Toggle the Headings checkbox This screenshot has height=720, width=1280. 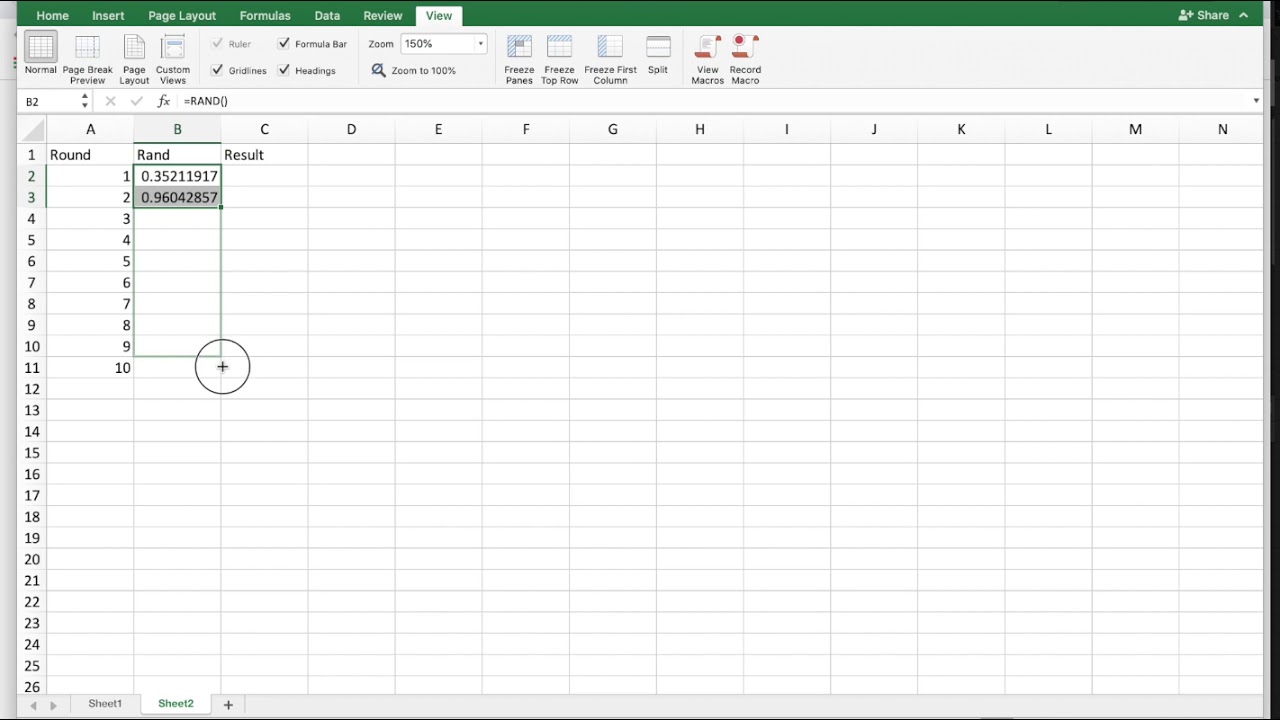click(284, 70)
